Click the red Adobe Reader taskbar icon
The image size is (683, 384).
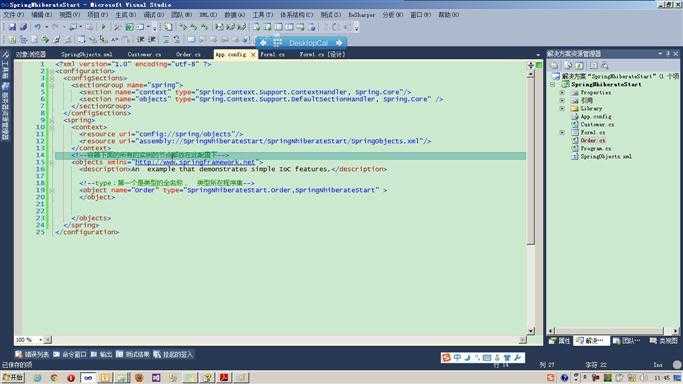(224, 377)
